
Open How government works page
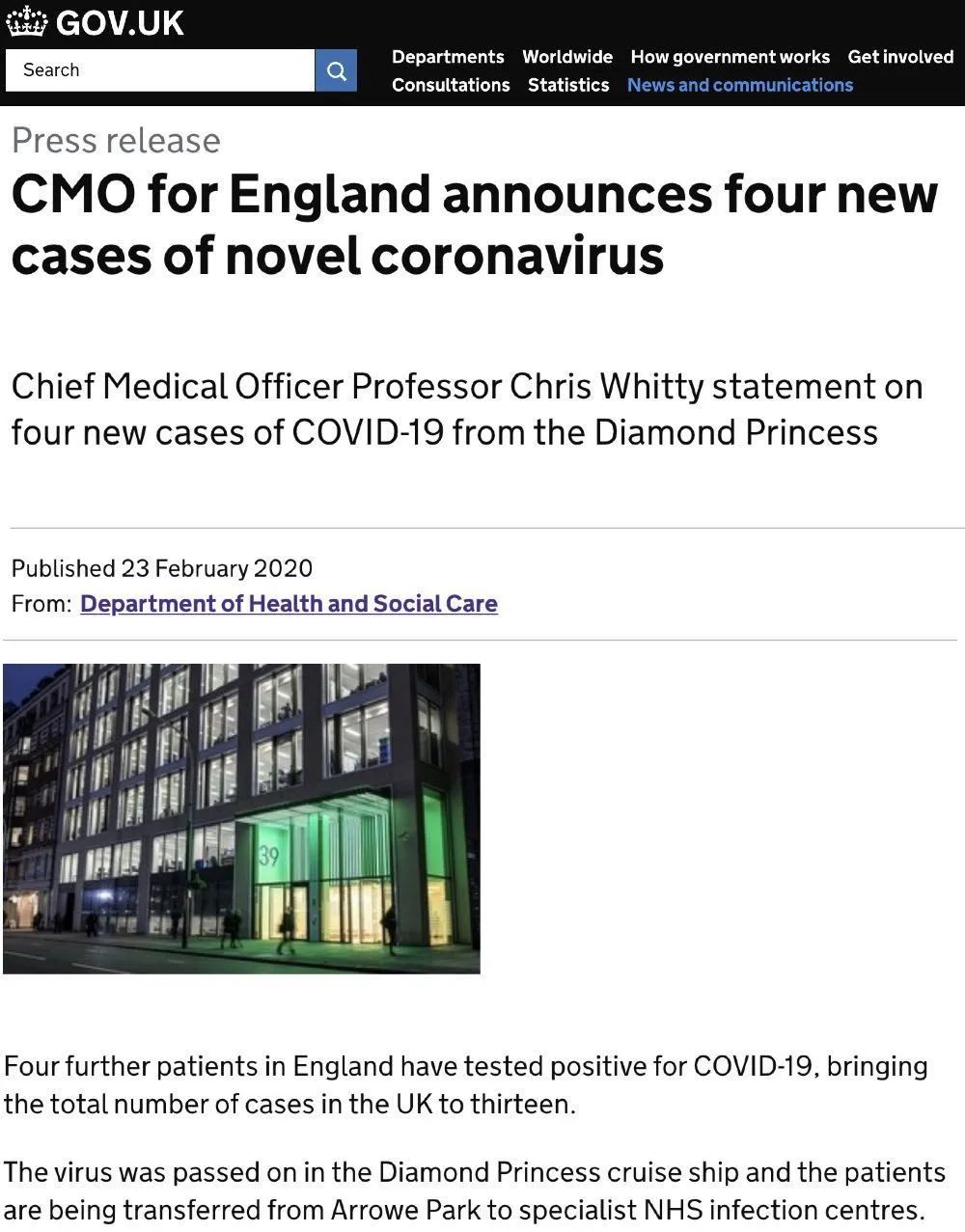coord(730,57)
